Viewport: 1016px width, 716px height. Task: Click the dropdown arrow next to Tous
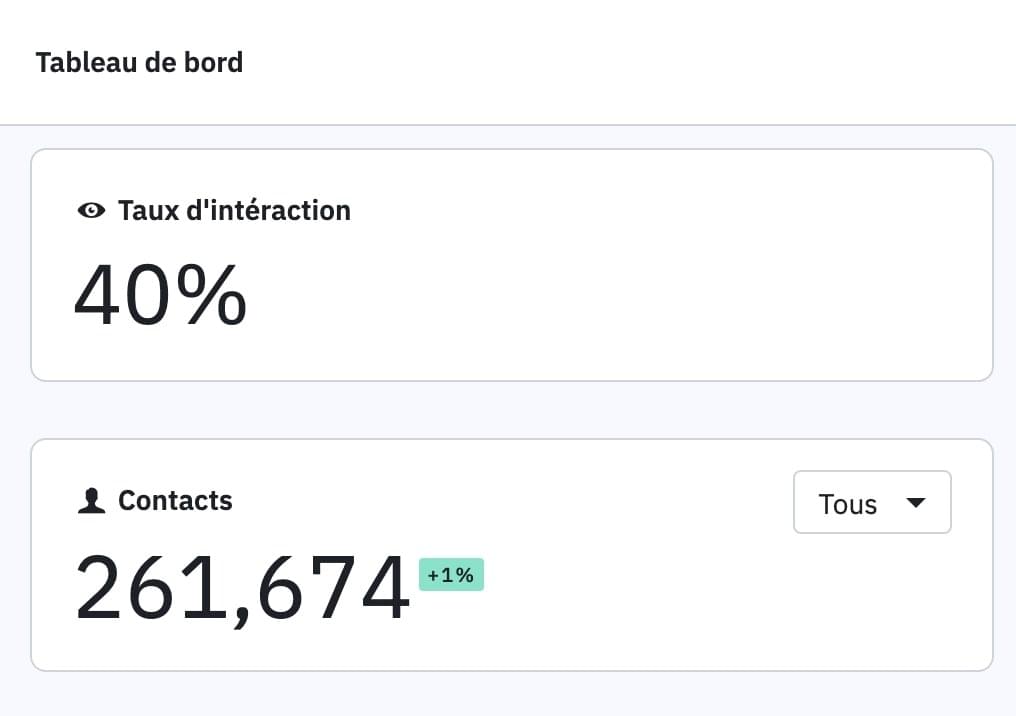tap(916, 503)
